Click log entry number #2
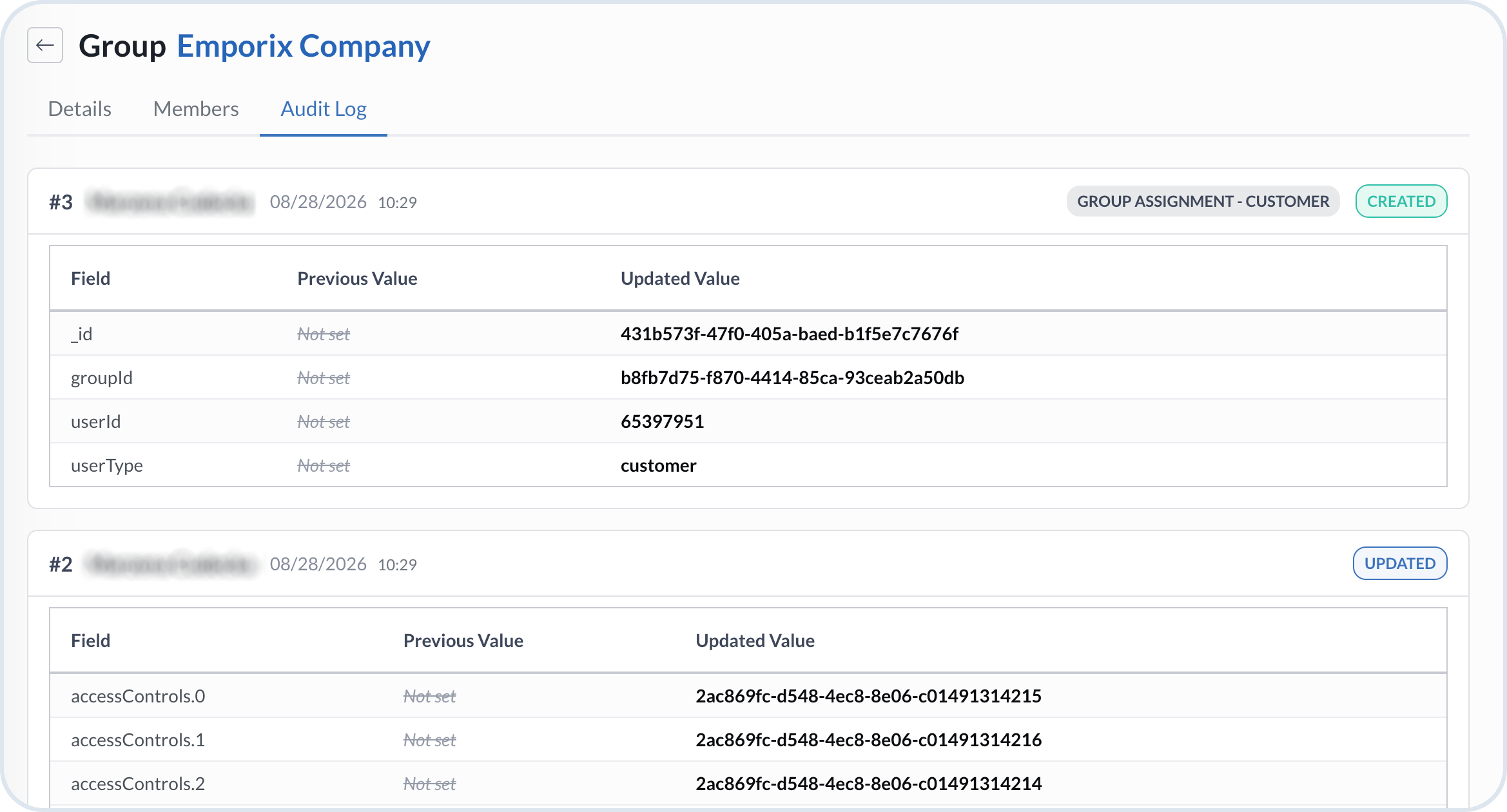 point(61,565)
